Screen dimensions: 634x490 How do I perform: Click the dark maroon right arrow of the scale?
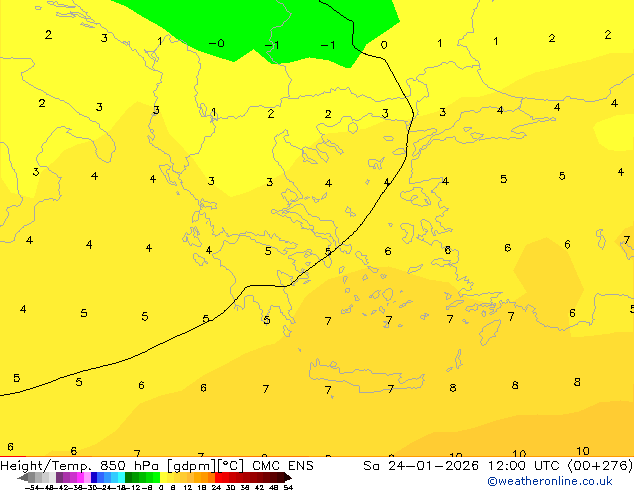pyautogui.click(x=288, y=478)
